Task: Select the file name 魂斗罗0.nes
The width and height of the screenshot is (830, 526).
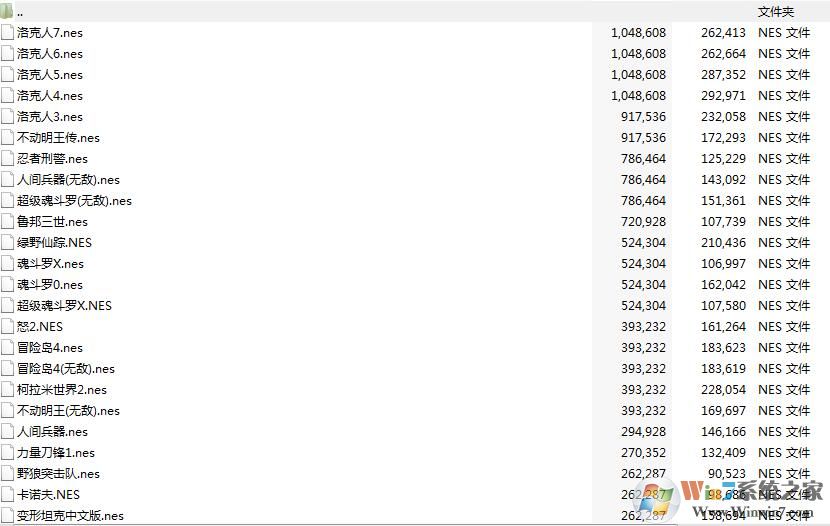Action: 50,285
